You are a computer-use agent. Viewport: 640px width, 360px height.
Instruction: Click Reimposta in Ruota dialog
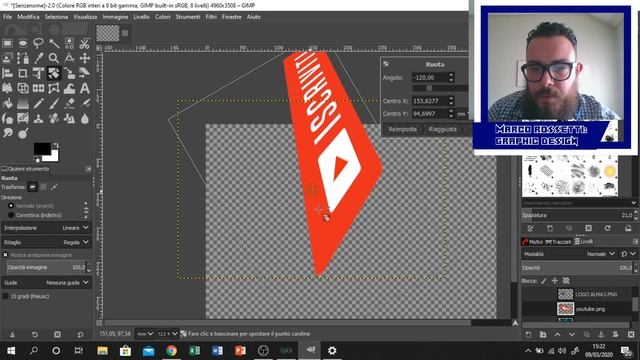[402, 129]
